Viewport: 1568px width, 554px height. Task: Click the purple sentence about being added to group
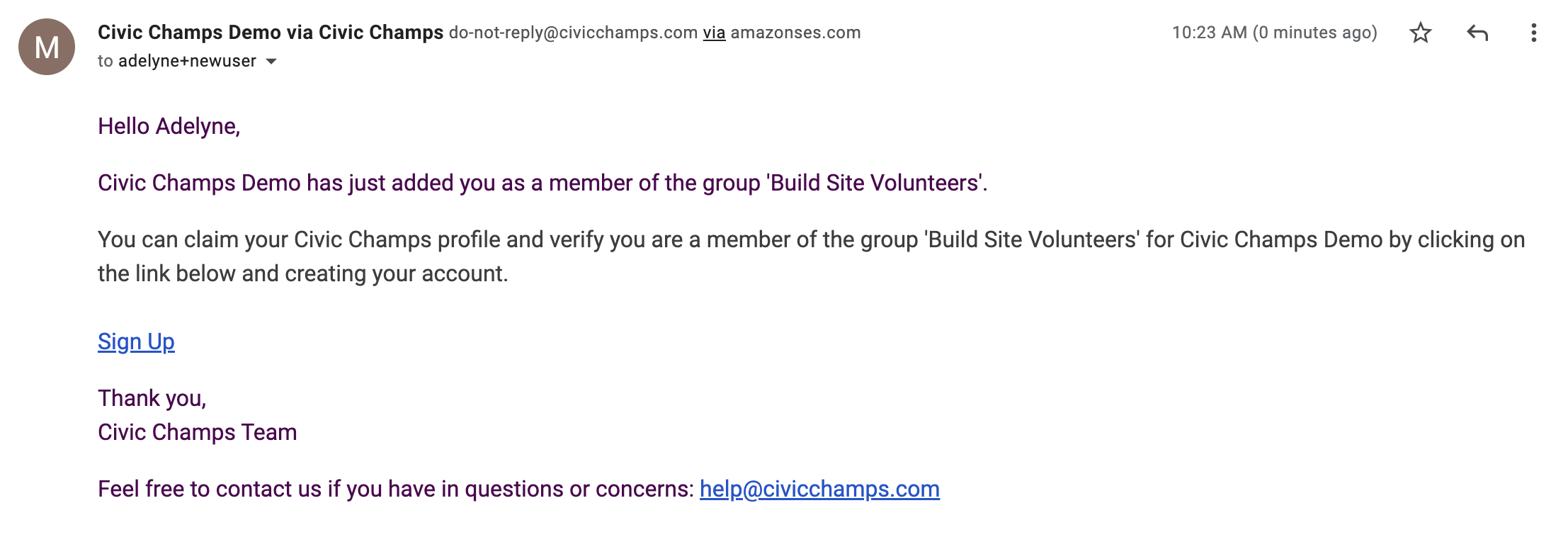point(542,183)
